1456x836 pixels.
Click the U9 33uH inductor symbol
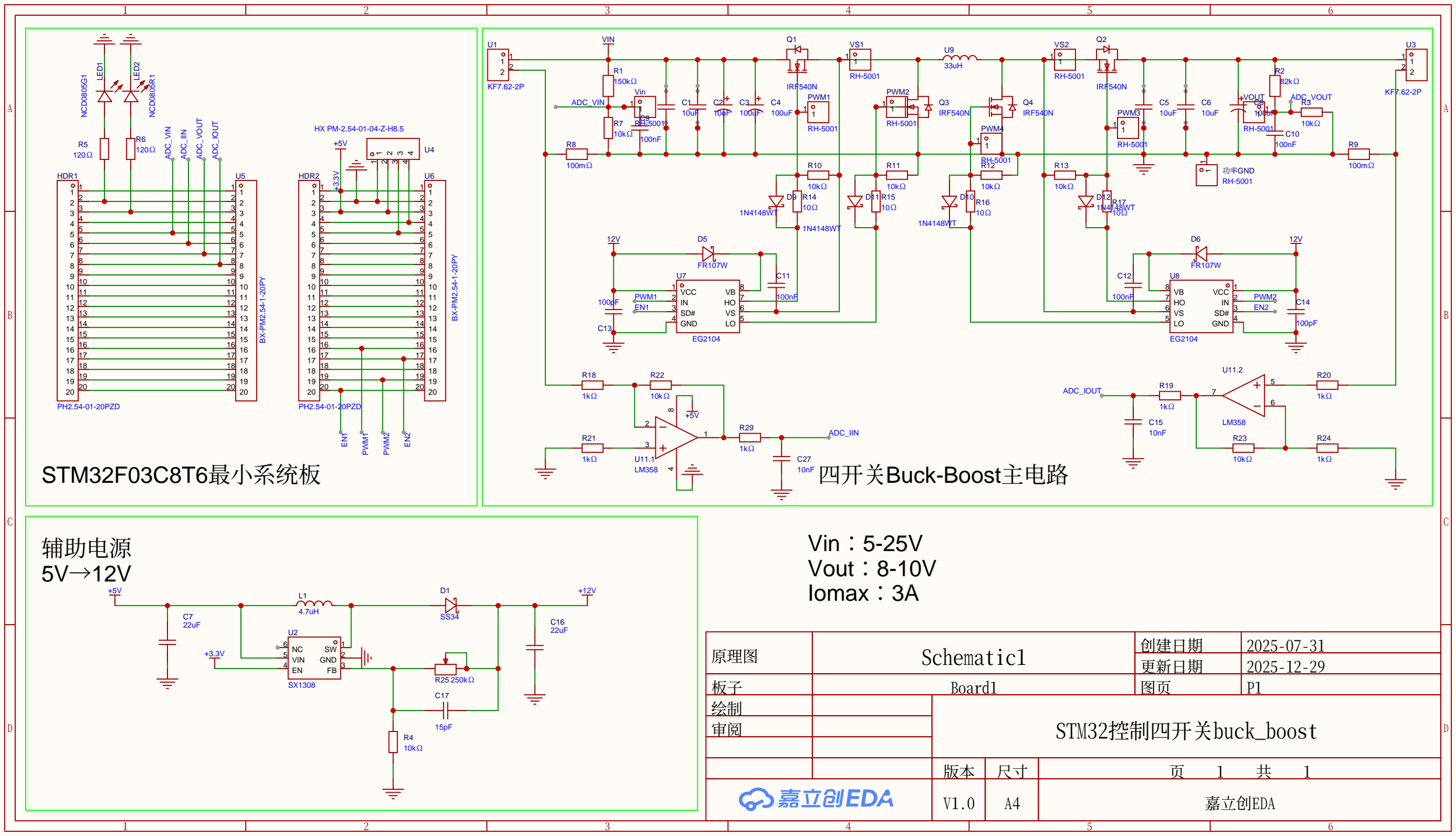[x=960, y=58]
